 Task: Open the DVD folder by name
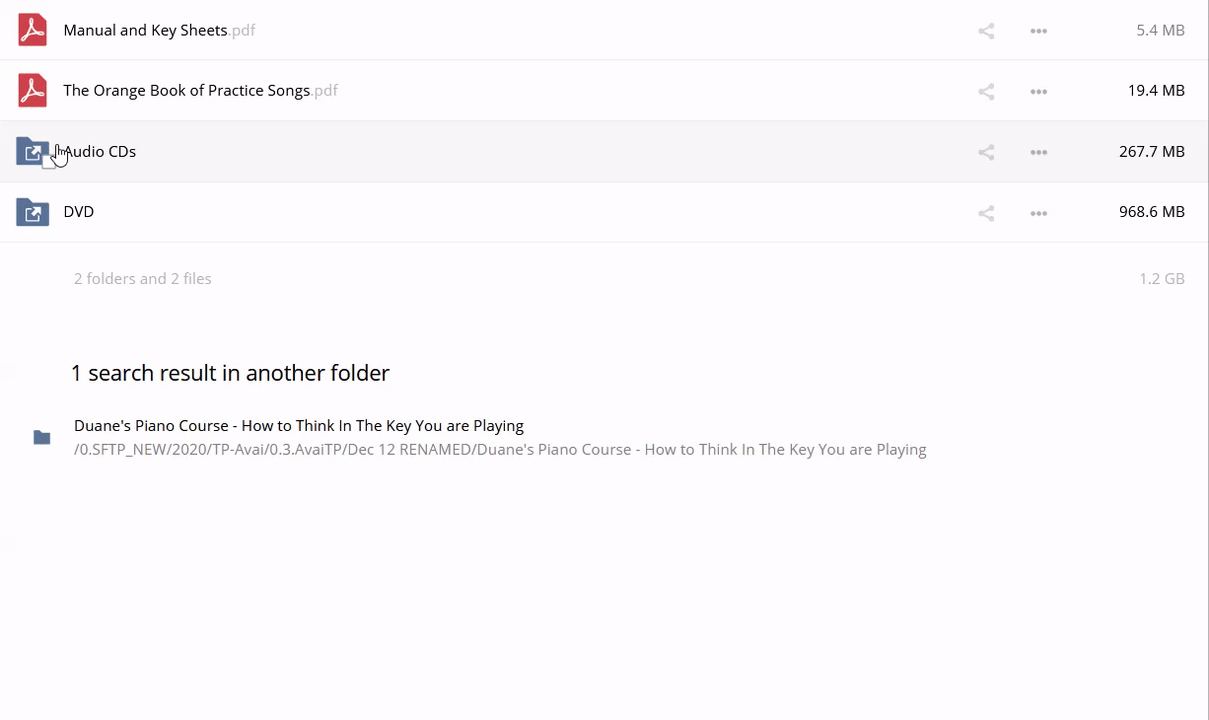(x=78, y=212)
